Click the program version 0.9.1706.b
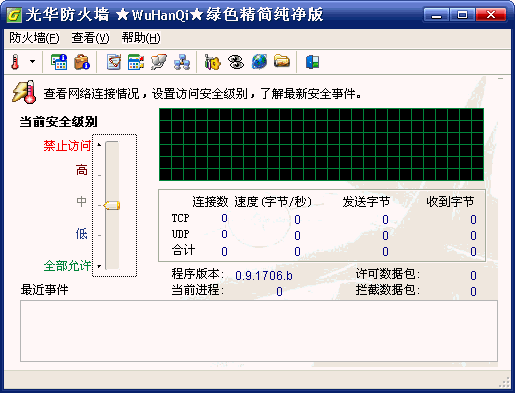The height and width of the screenshot is (393, 515). click(264, 276)
